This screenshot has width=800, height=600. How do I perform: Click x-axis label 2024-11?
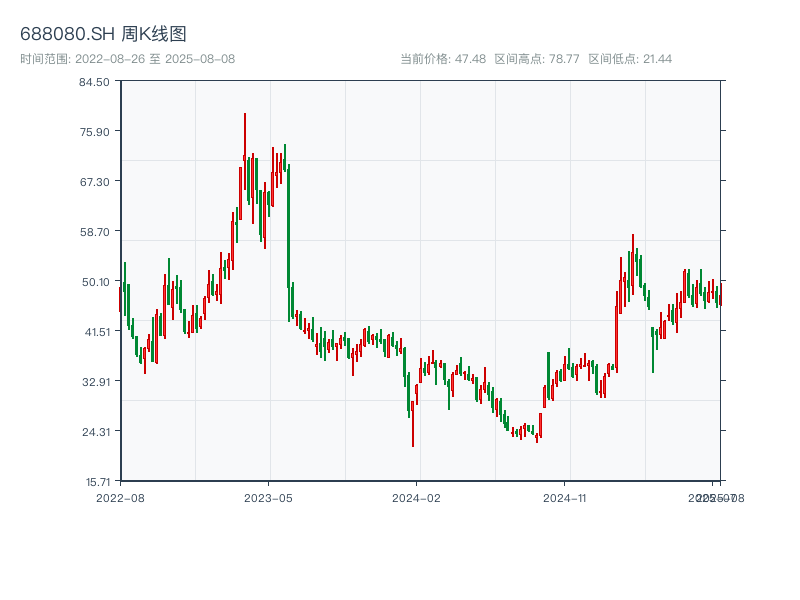click(564, 498)
